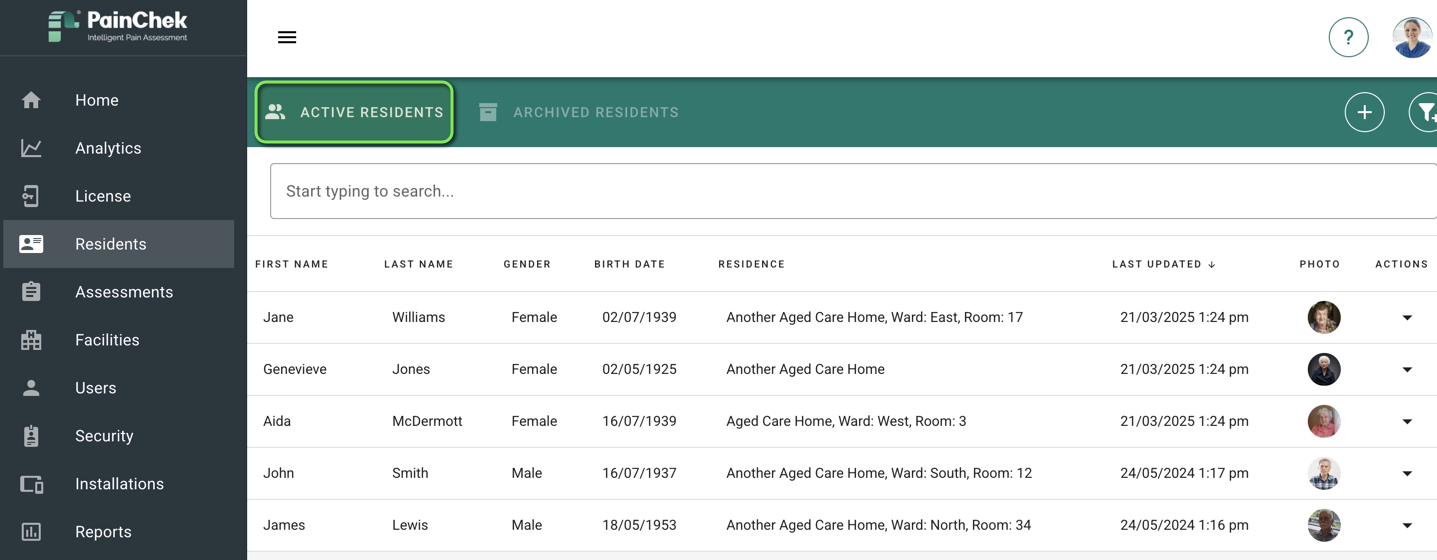Screen dimensions: 1437x560
Task: Click the resident search field
Action: tap(853, 191)
